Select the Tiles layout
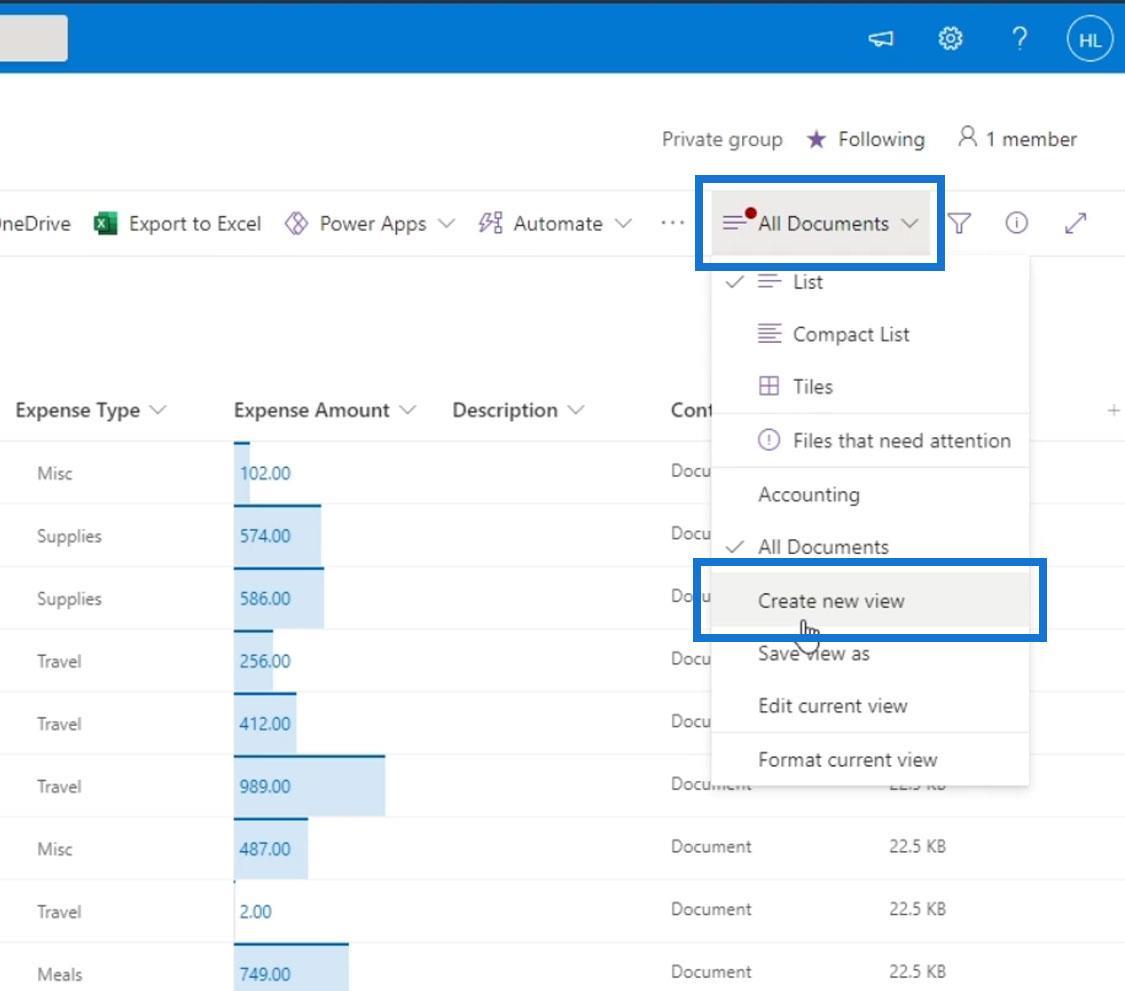The width and height of the screenshot is (1125, 991). click(870, 387)
